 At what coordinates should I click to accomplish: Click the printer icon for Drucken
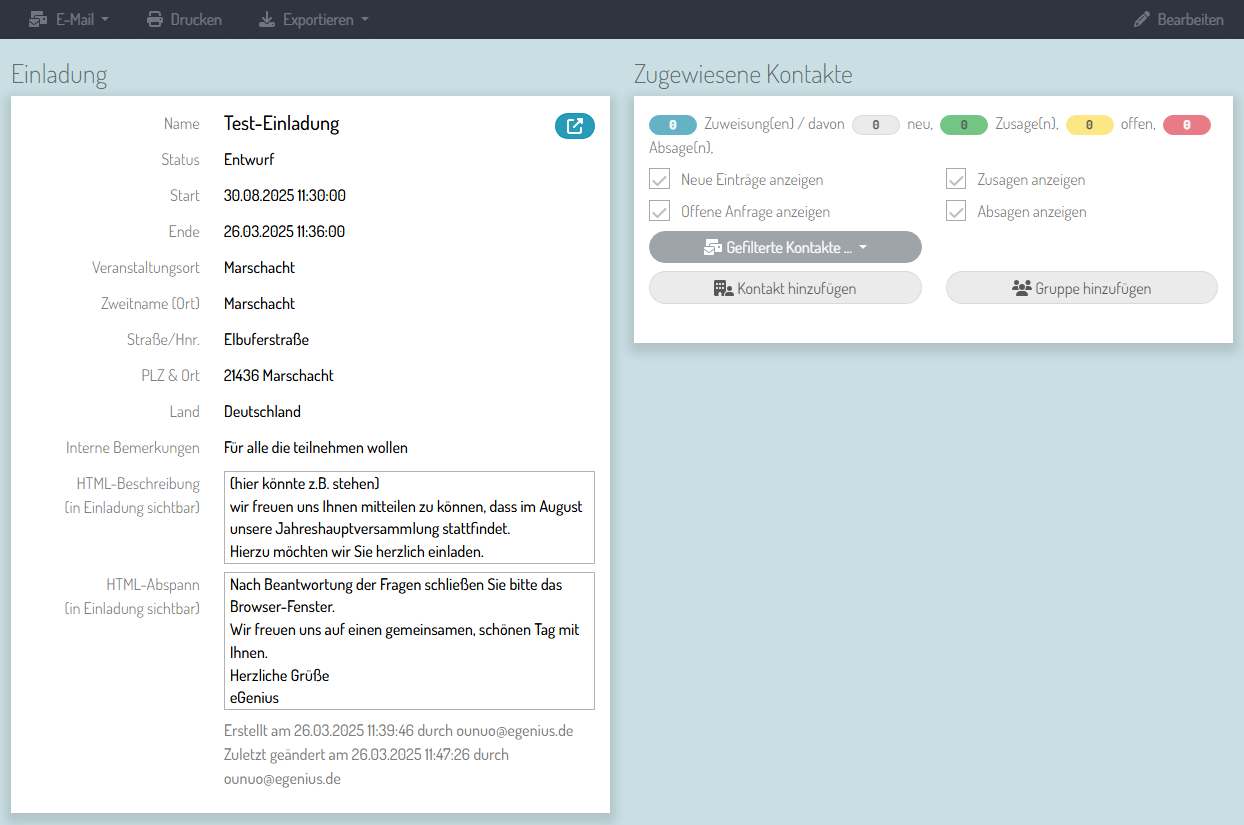pos(155,19)
